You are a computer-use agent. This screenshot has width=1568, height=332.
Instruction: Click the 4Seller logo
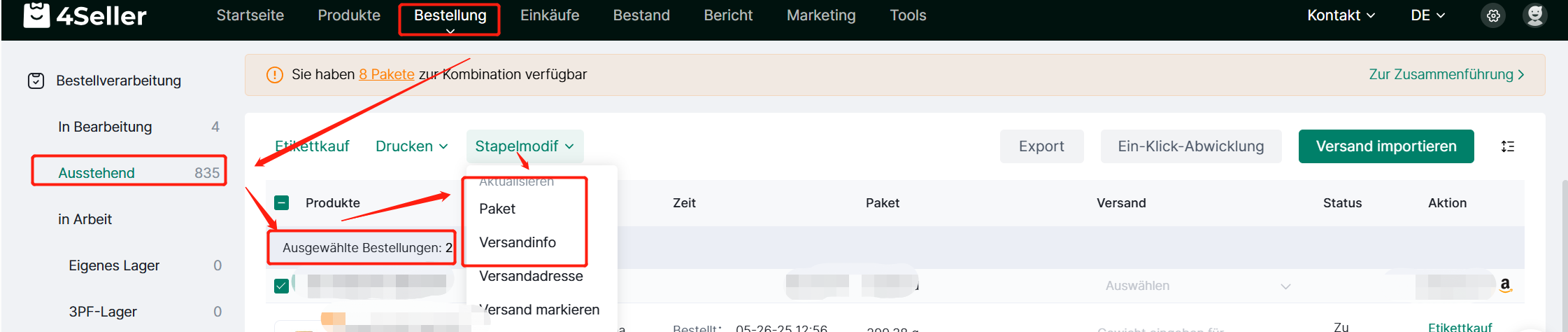85,15
